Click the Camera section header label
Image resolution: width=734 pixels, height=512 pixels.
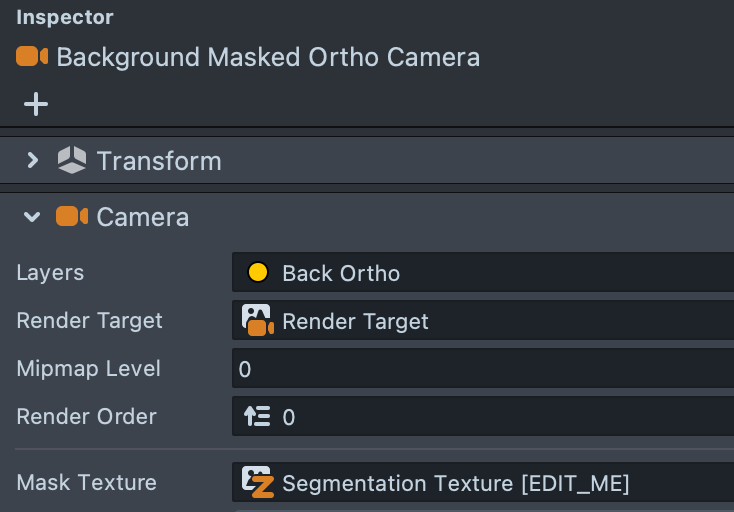click(143, 217)
